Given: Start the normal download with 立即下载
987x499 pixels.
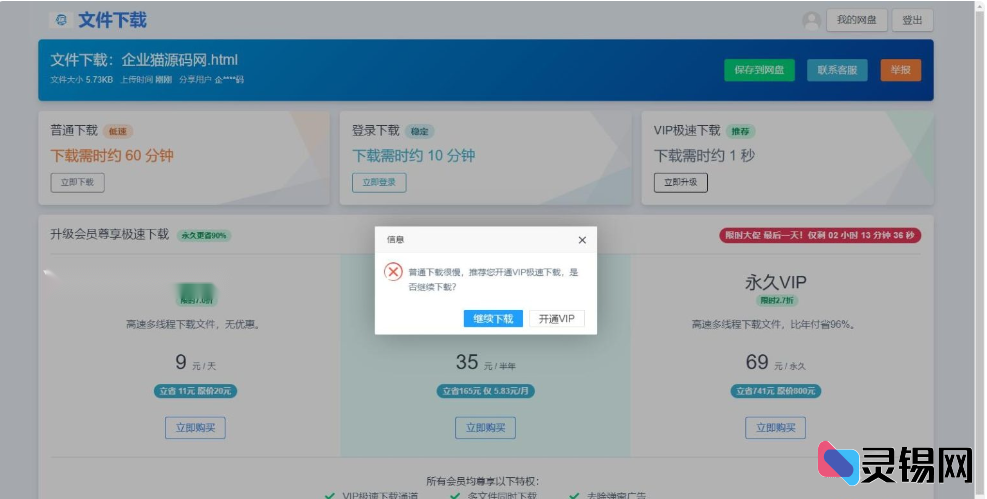Looking at the screenshot, I should coord(77,182).
